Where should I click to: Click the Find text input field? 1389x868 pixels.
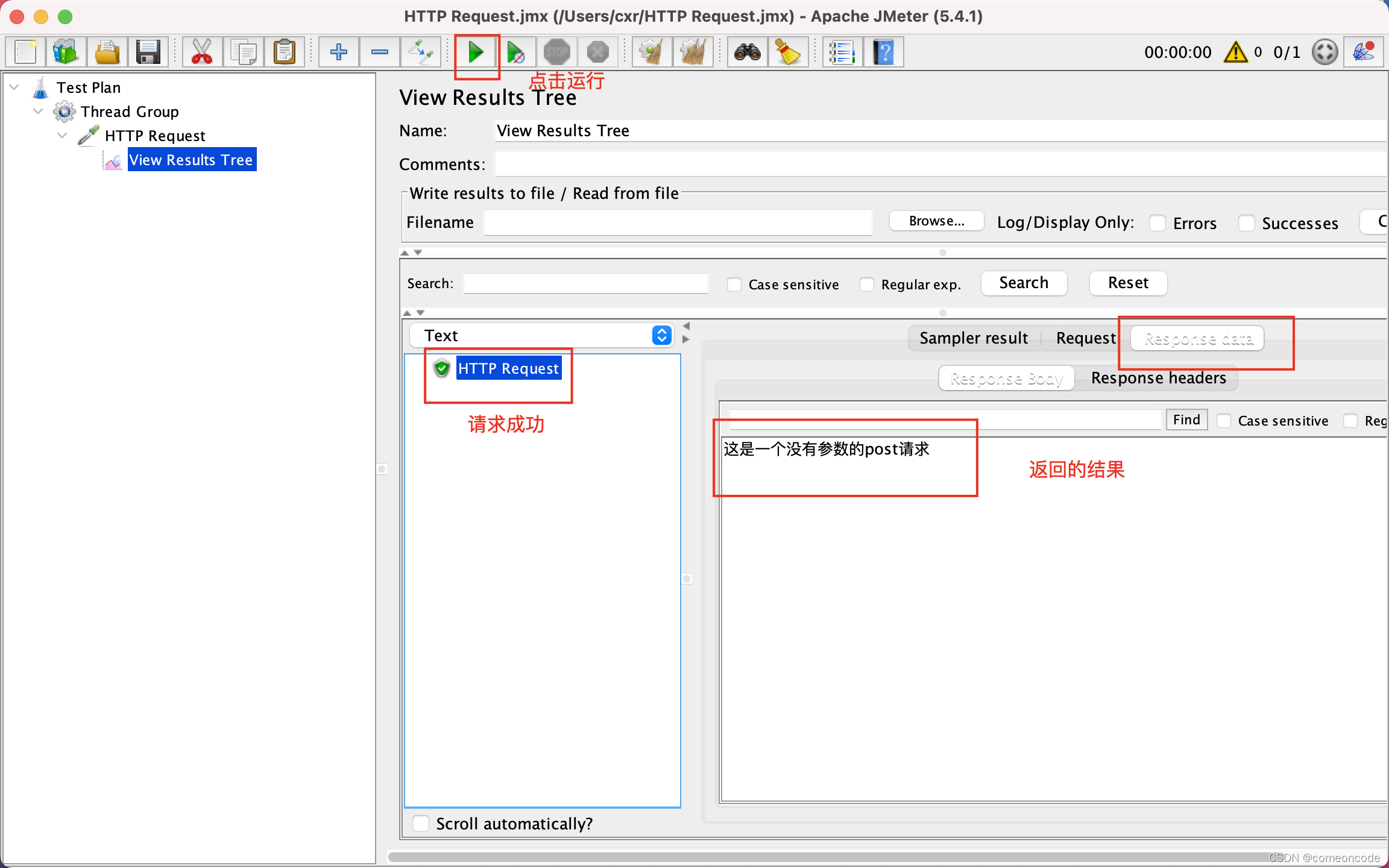click(x=945, y=420)
